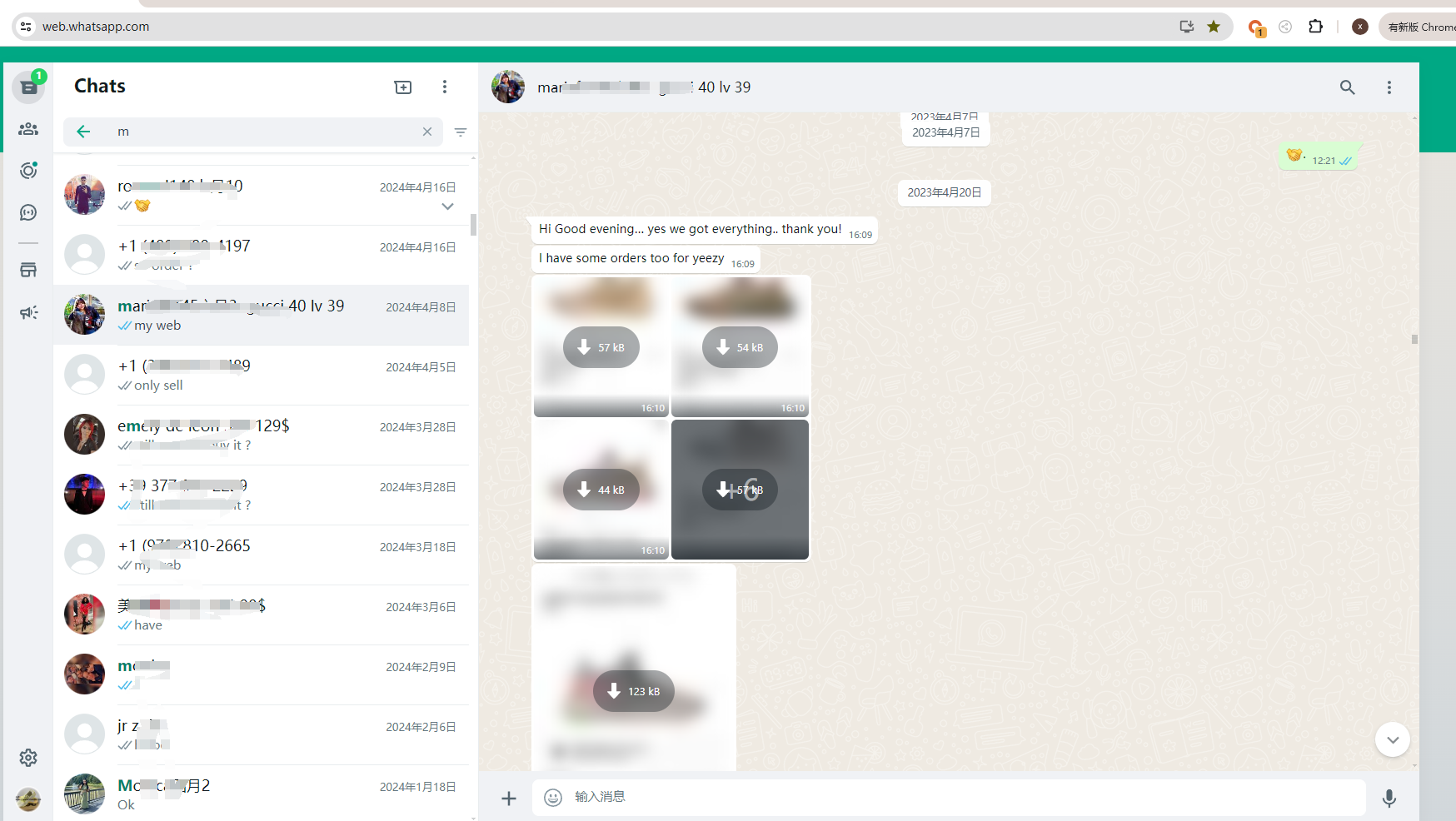Jump to latest messages with down arrow

pos(1392,739)
